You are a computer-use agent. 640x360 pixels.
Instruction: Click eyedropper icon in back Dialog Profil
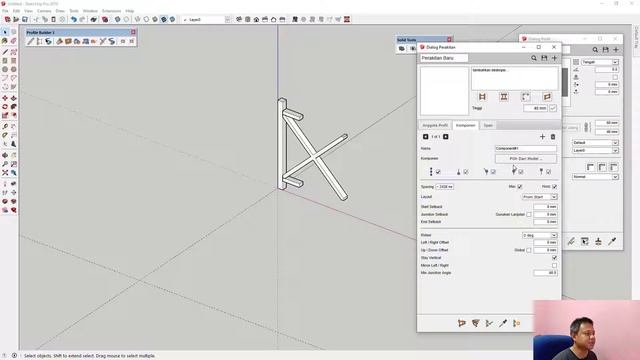(612, 242)
